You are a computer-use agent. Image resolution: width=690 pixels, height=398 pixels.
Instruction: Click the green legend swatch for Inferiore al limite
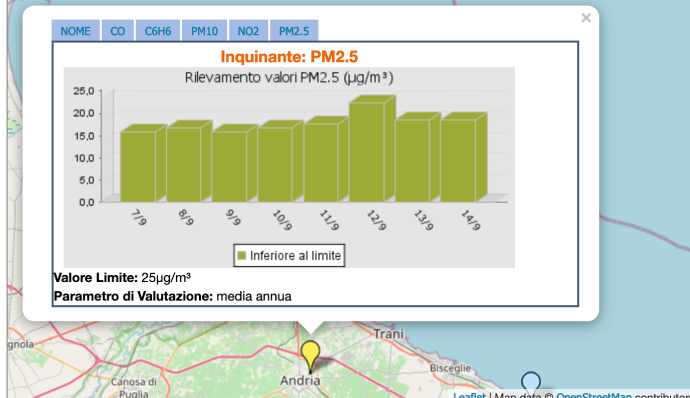(241, 255)
